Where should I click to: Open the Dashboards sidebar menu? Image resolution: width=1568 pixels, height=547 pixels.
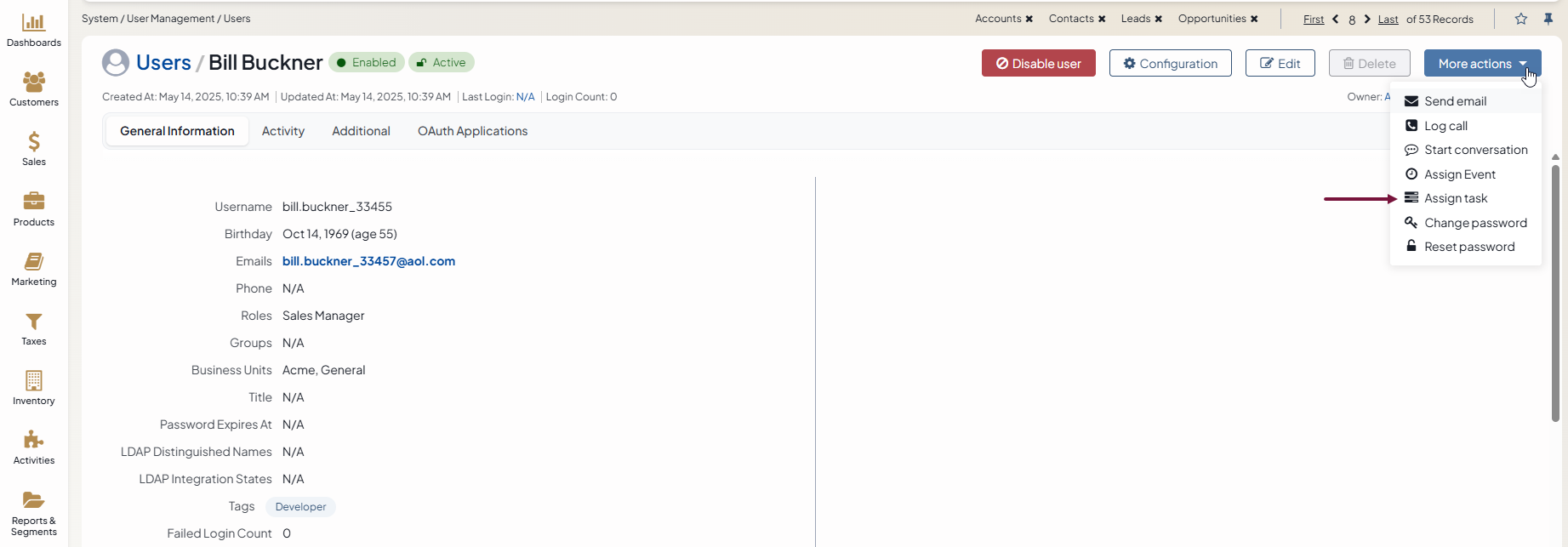pos(34,31)
